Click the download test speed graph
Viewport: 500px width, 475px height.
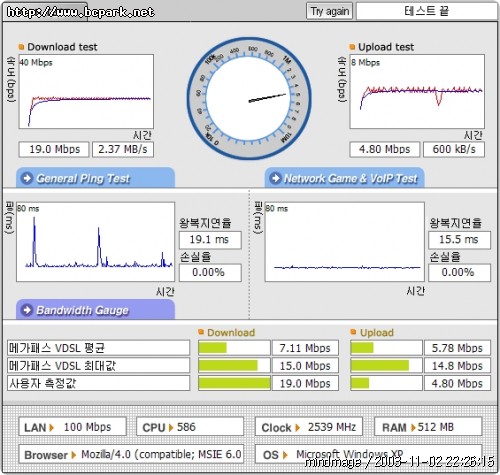(x=86, y=92)
